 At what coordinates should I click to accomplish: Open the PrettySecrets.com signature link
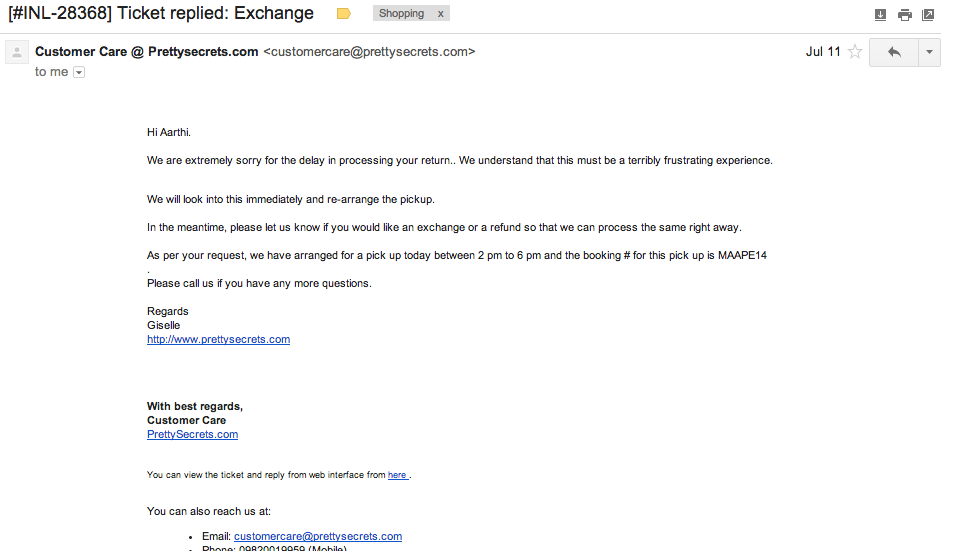(192, 435)
